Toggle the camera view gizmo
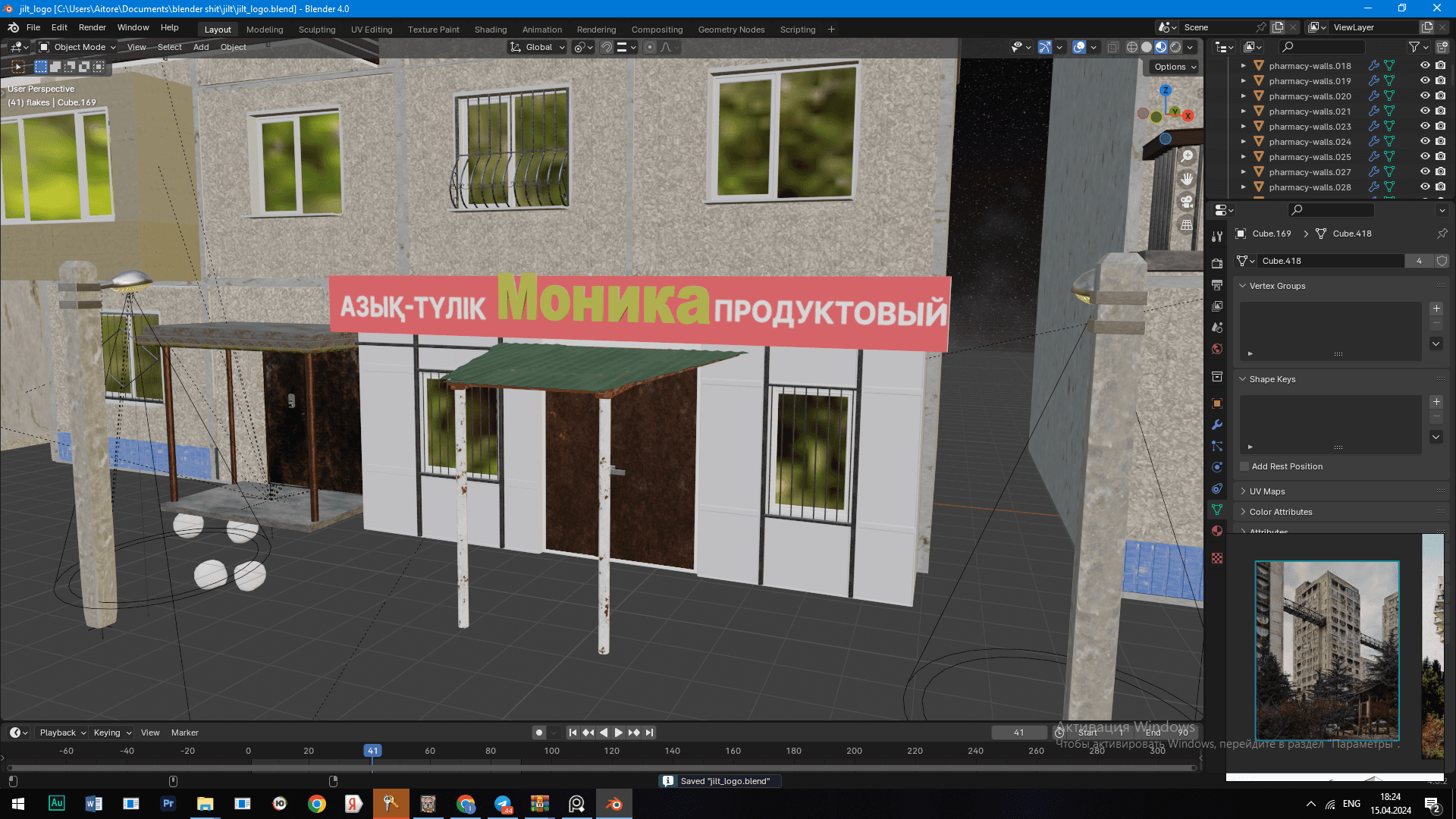 click(x=1187, y=202)
